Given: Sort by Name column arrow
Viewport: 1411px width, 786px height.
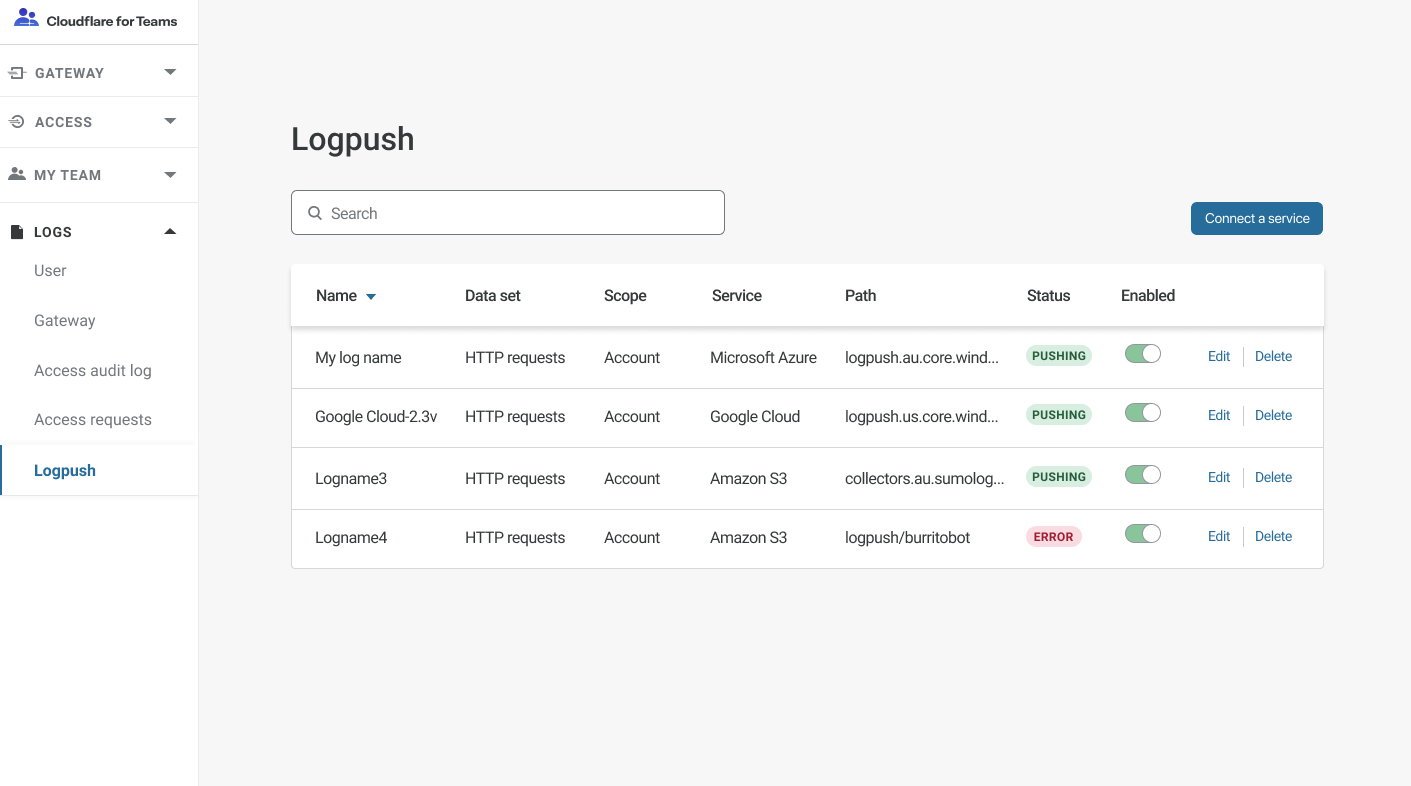Looking at the screenshot, I should pyautogui.click(x=371, y=297).
